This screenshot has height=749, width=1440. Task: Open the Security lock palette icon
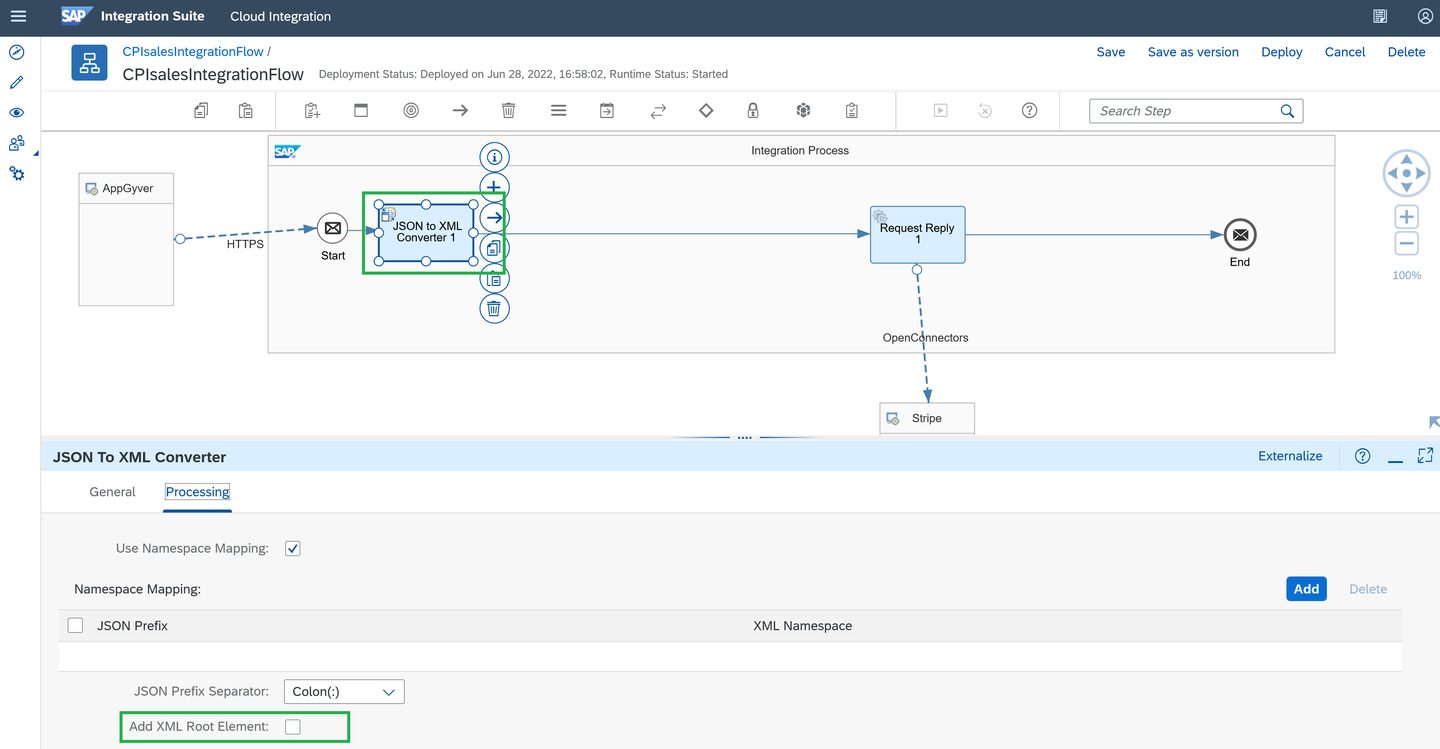point(753,111)
